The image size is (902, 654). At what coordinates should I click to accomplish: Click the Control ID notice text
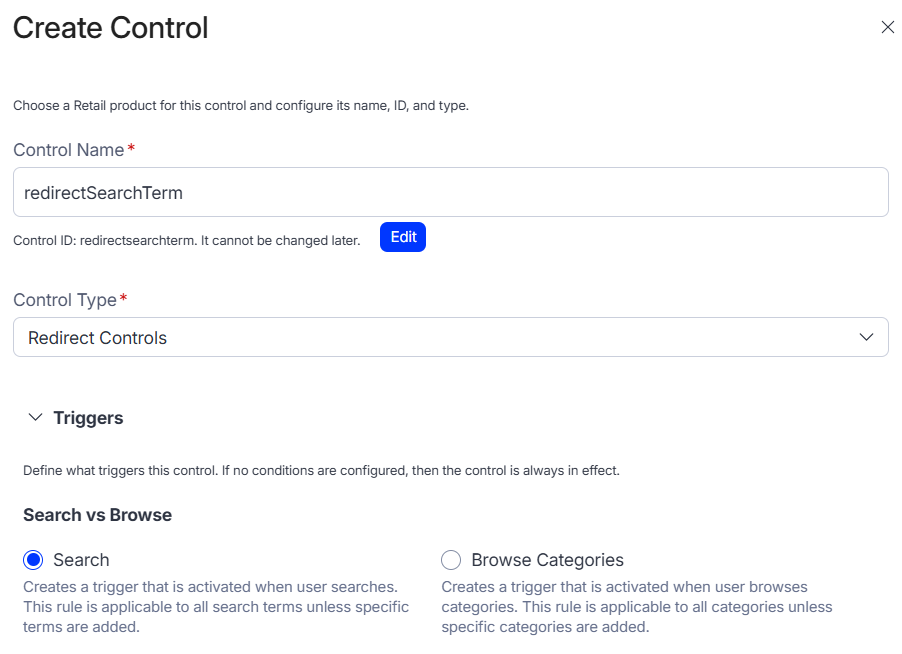186,240
